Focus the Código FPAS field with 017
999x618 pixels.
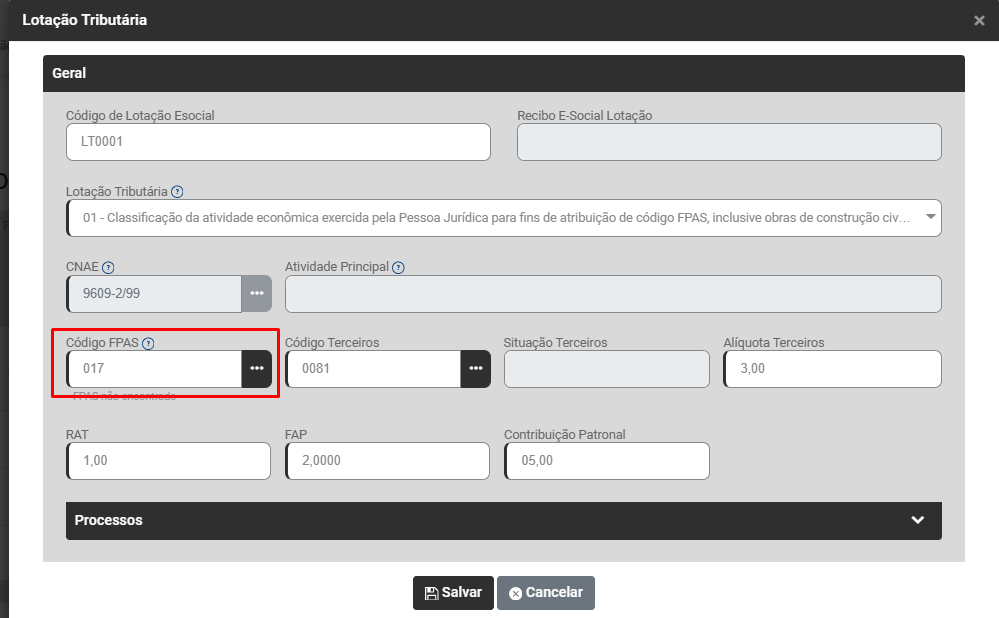pyautogui.click(x=154, y=369)
